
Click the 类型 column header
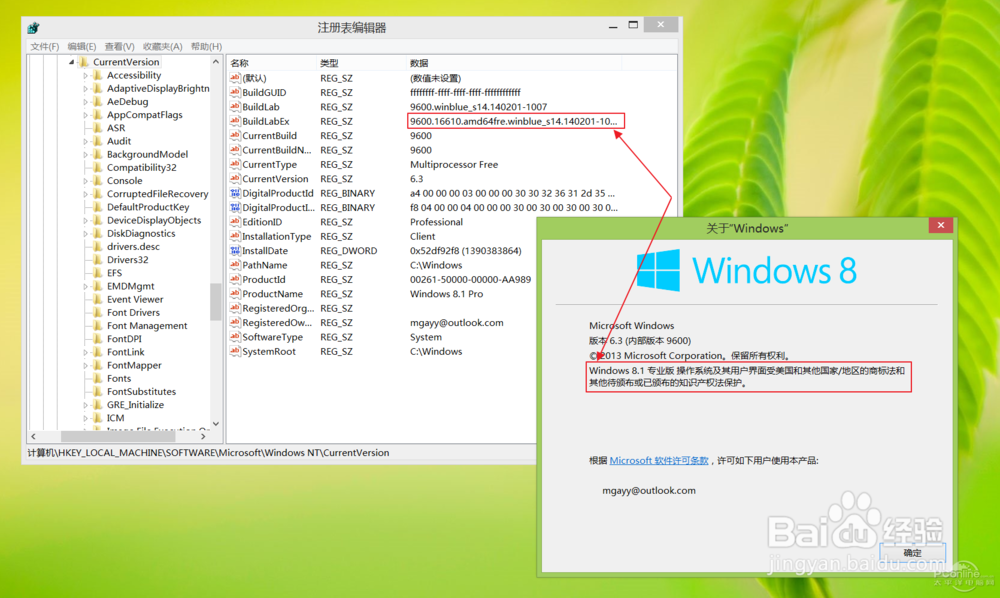361,63
